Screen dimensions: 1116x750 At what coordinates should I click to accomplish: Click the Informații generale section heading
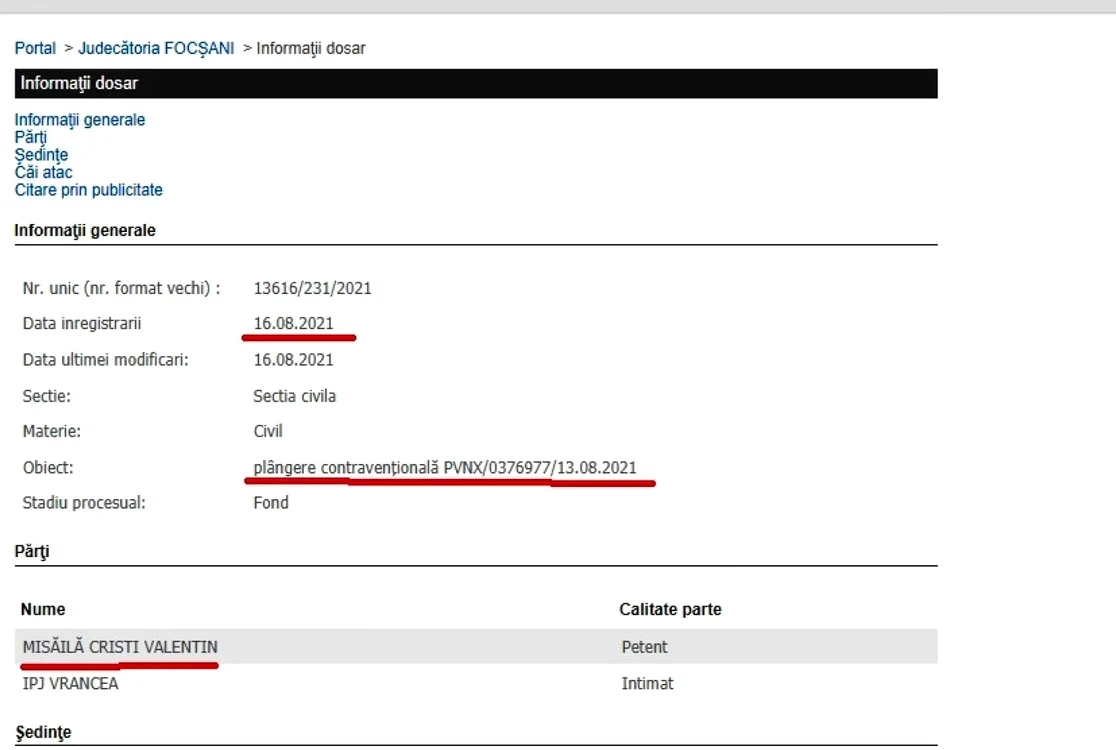click(x=85, y=231)
